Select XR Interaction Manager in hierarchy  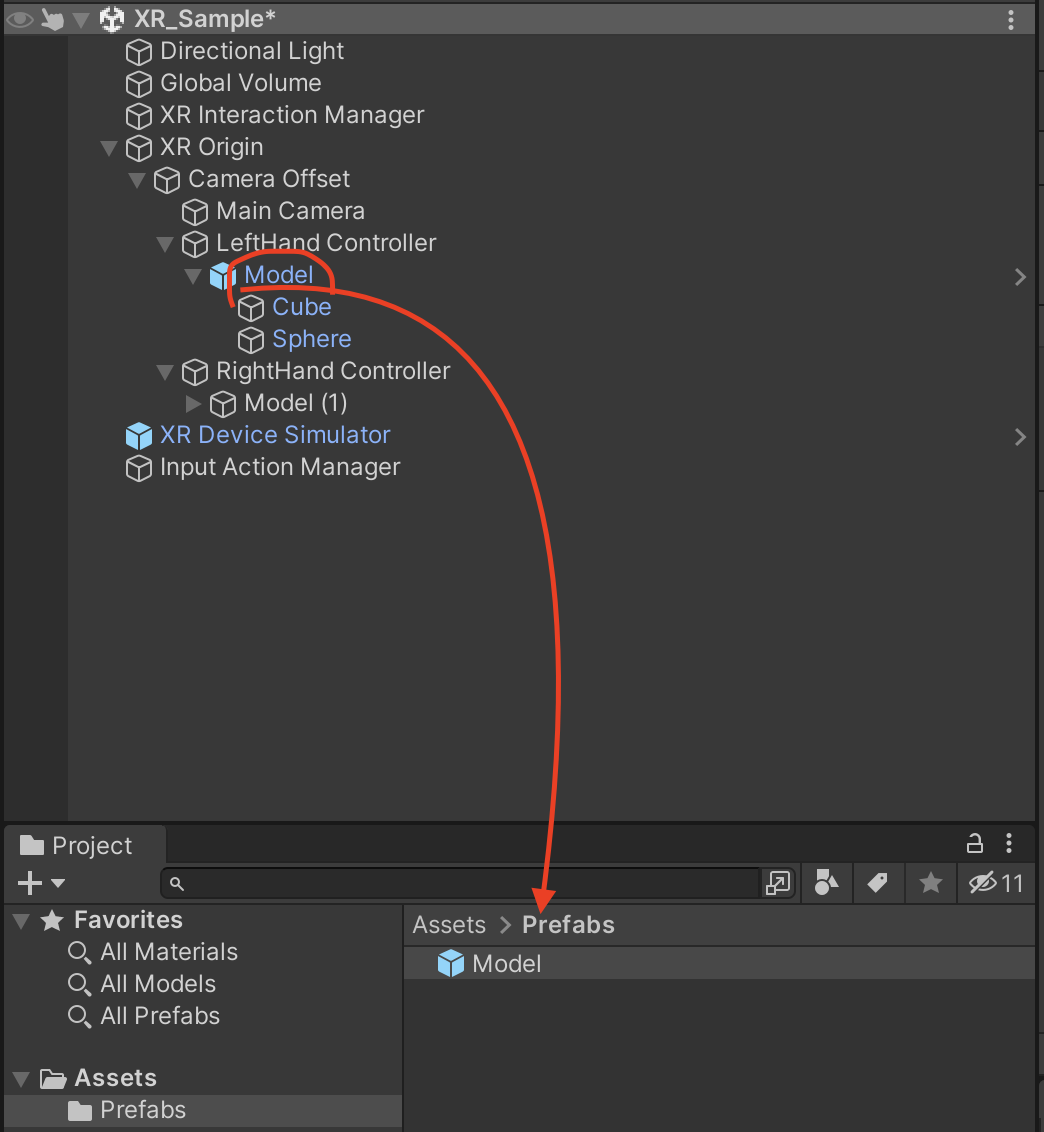point(292,116)
